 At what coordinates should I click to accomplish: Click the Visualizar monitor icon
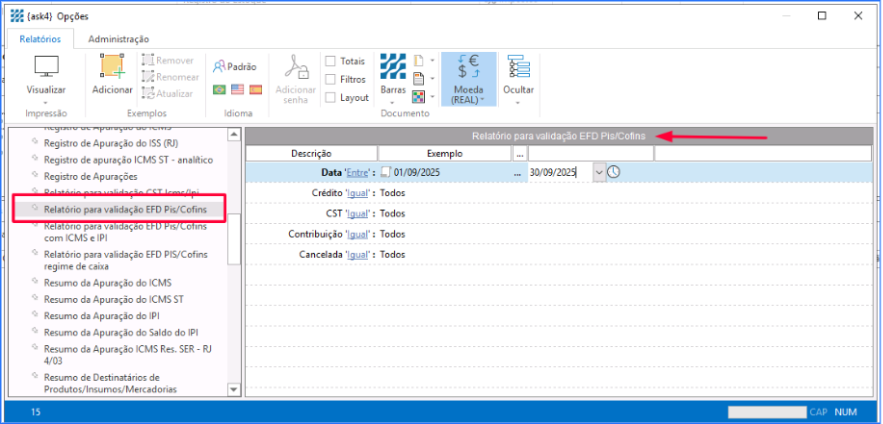point(46,68)
